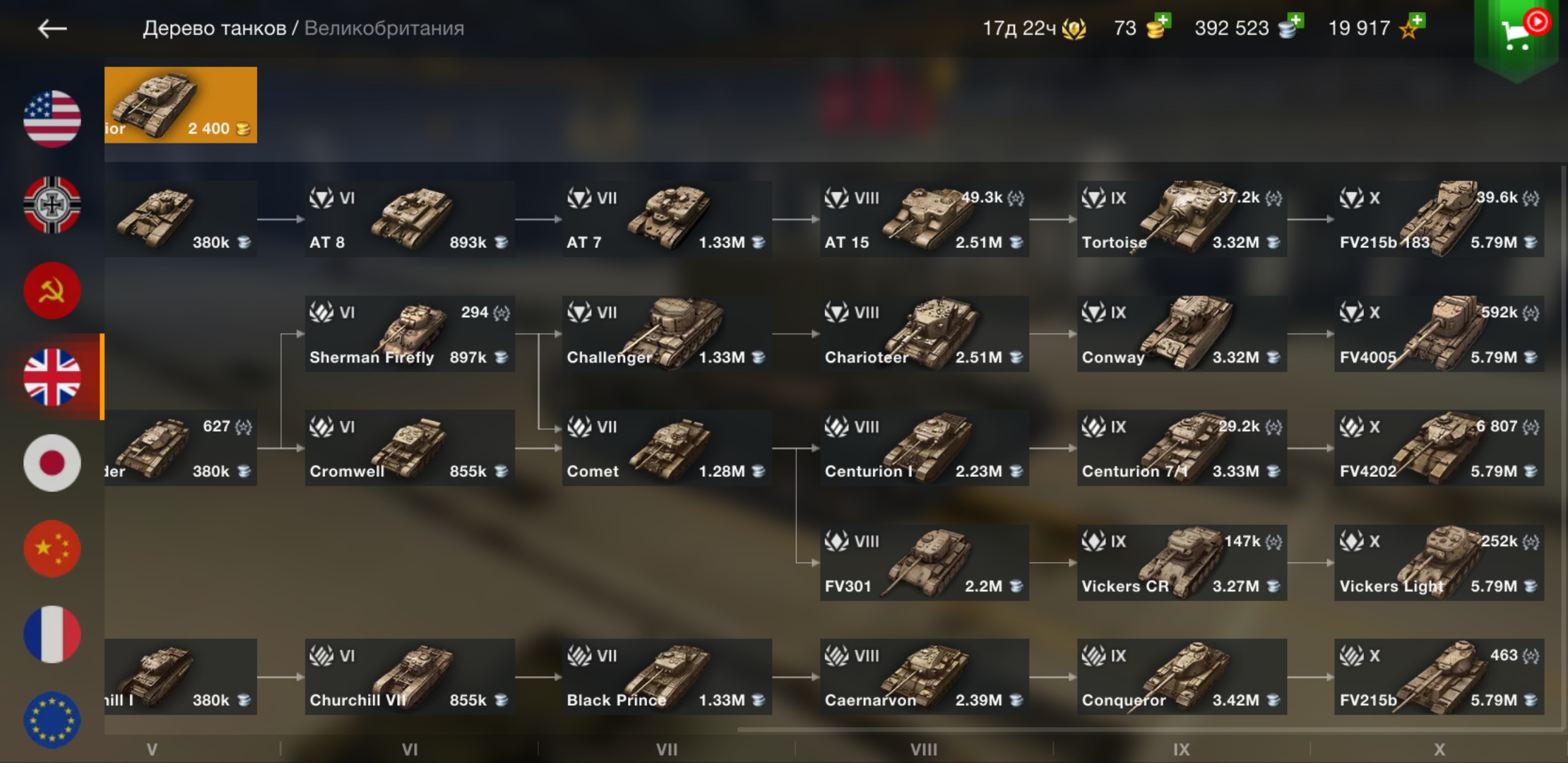Image resolution: width=1568 pixels, height=763 pixels.
Task: Select the European Union flag icon
Action: tap(52, 720)
